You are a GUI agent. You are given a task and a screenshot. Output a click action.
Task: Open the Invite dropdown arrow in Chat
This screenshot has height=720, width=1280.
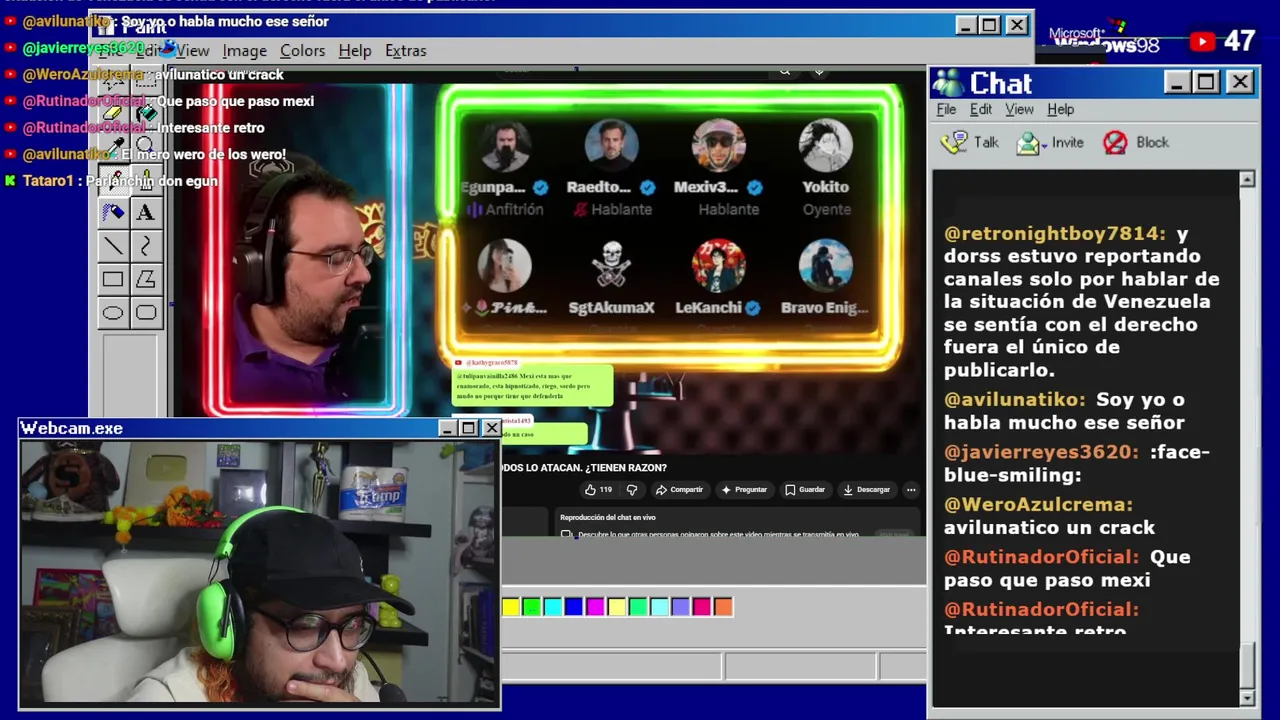(x=1044, y=145)
